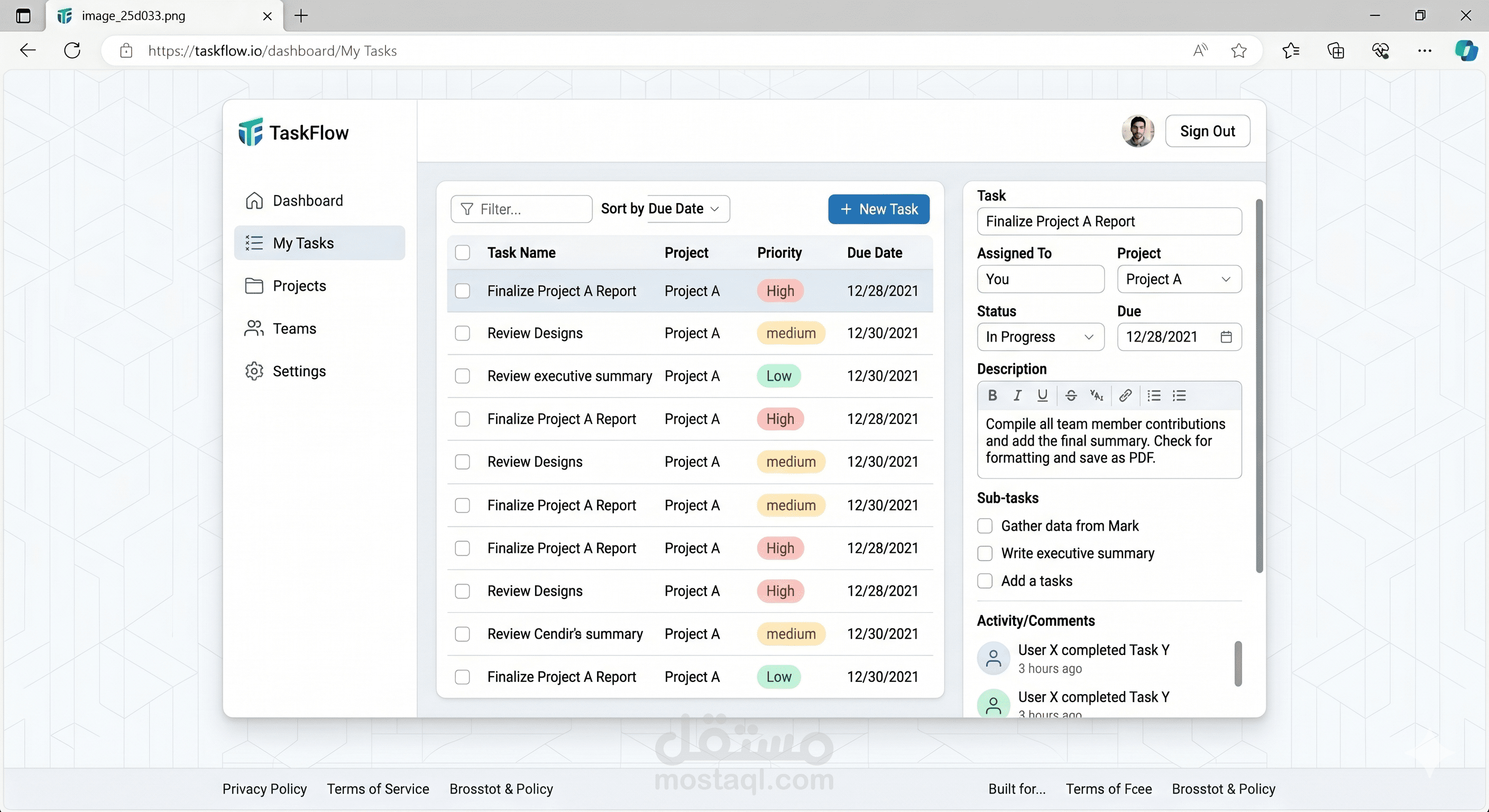
Task: Open the text size formatting icon
Action: (1097, 395)
